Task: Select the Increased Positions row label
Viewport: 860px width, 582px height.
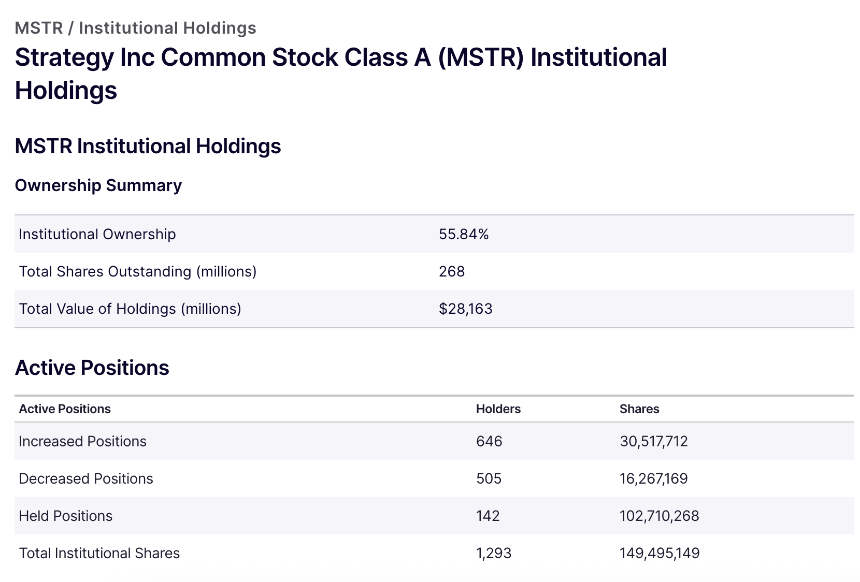Action: point(82,441)
